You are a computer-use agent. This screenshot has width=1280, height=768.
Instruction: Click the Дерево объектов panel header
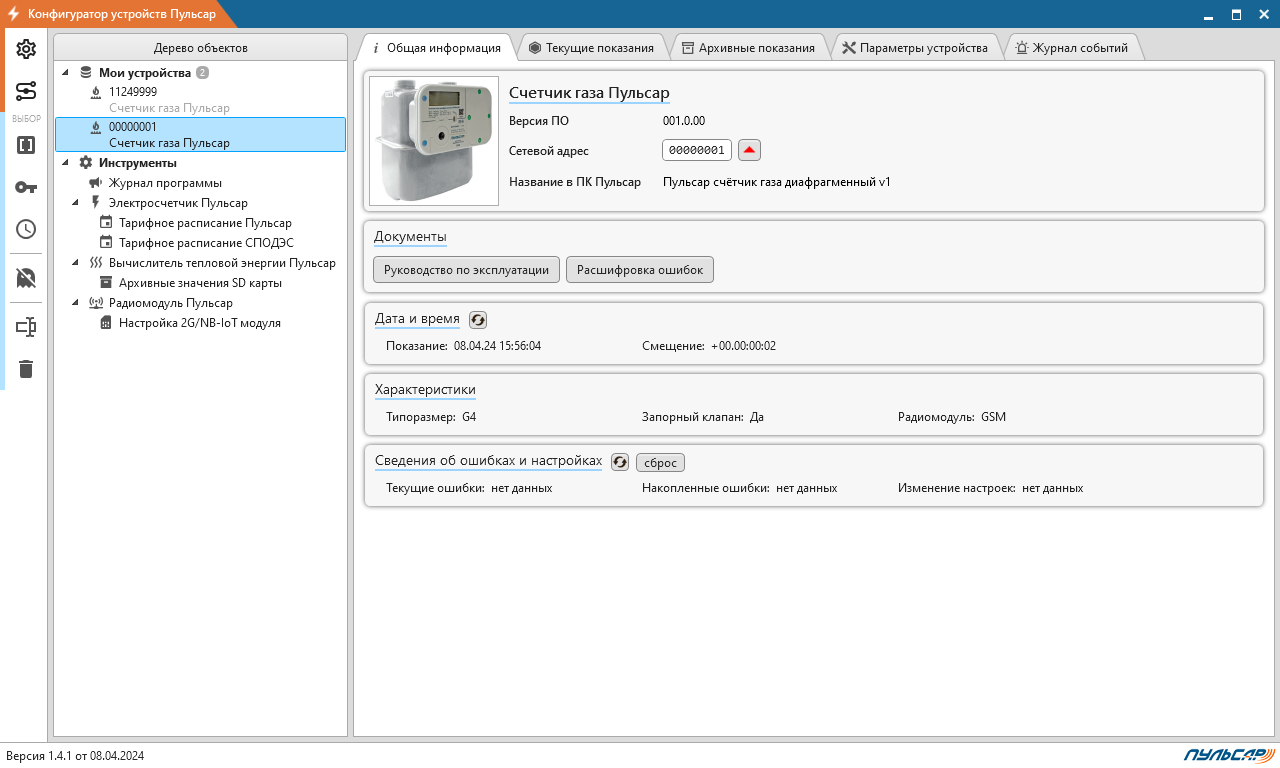point(200,47)
